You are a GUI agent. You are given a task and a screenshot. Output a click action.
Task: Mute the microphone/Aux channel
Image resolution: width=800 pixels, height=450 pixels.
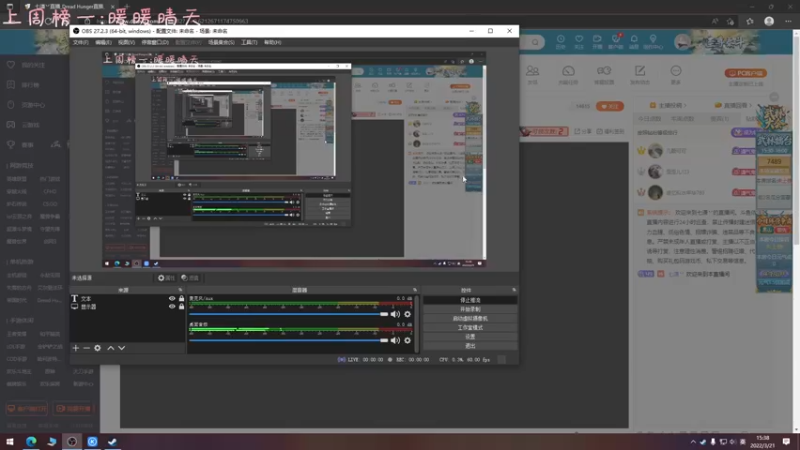(x=395, y=314)
